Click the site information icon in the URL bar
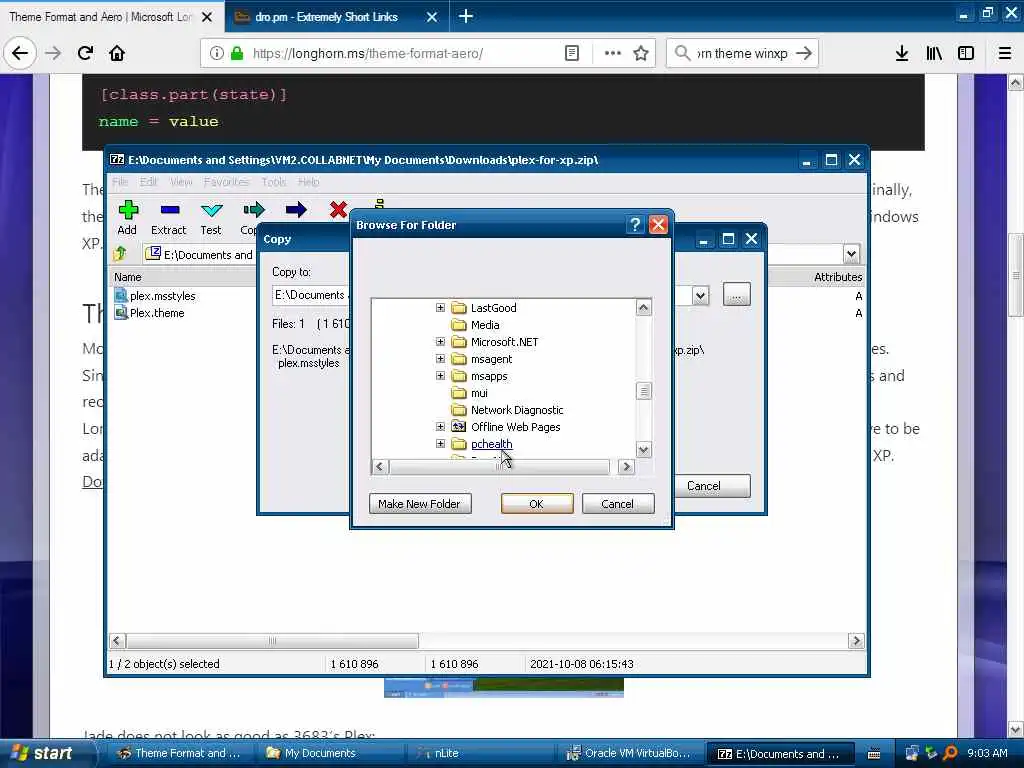Image resolution: width=1024 pixels, height=768 pixels. click(216, 53)
